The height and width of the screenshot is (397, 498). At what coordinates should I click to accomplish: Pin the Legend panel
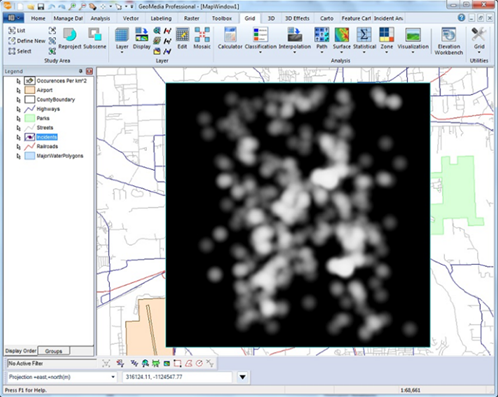pyautogui.click(x=80, y=71)
